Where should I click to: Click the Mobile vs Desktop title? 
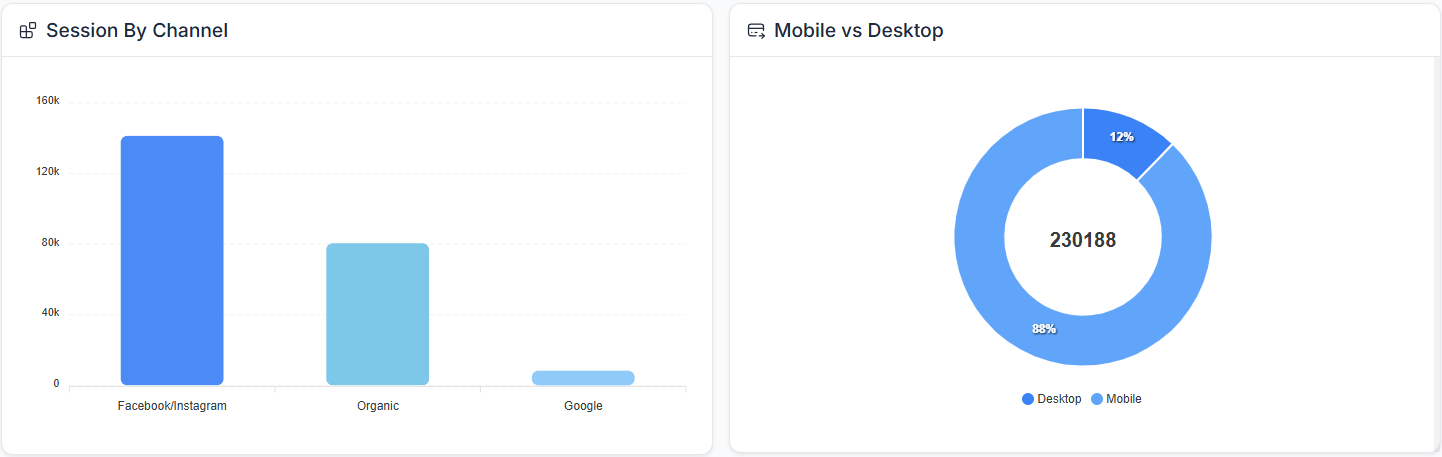click(x=858, y=31)
